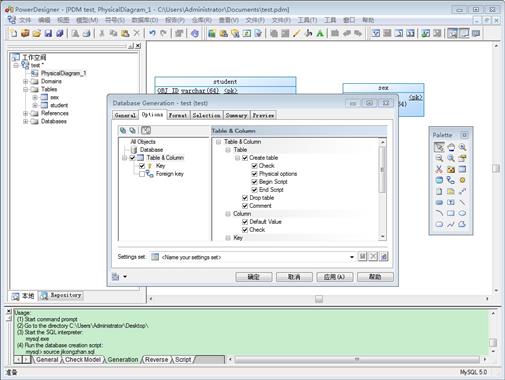The image size is (505, 380).
Task: Switch to the General tab in dialog
Action: [x=125, y=115]
